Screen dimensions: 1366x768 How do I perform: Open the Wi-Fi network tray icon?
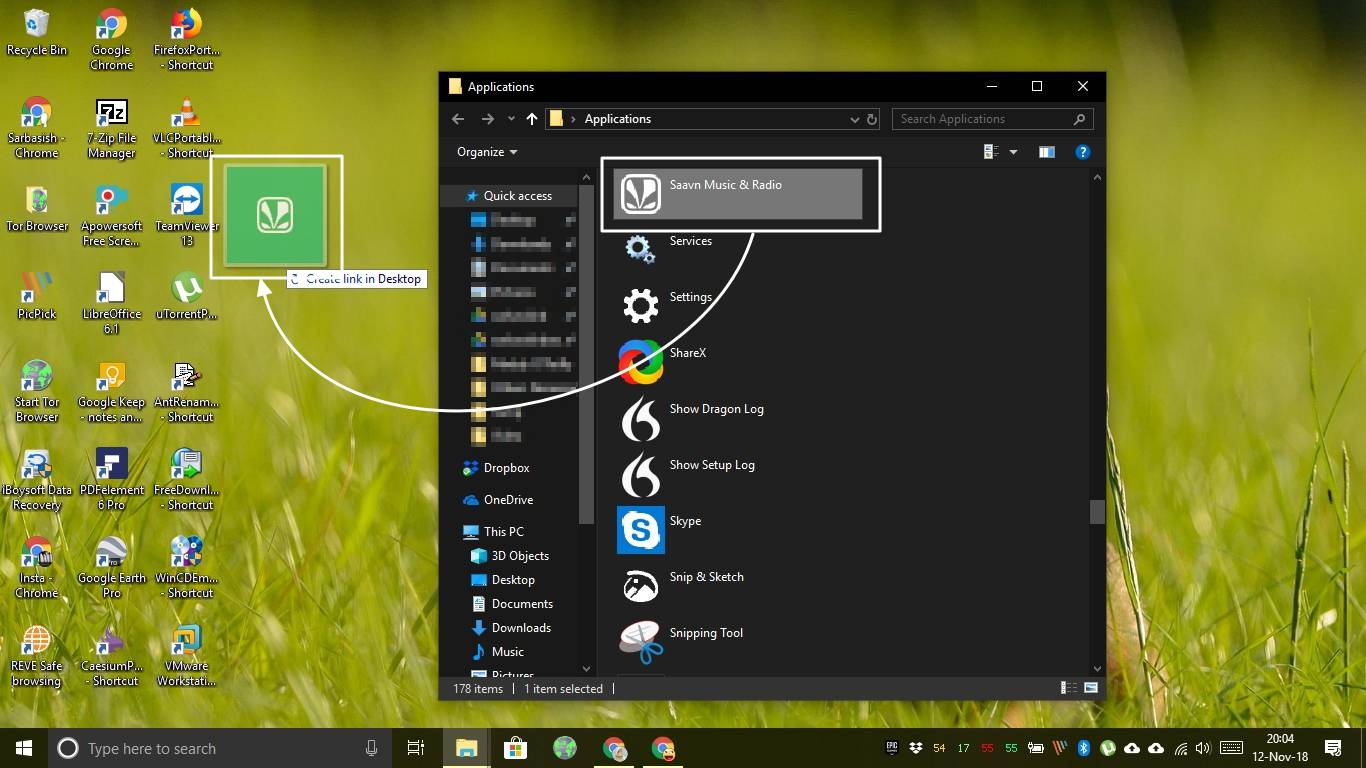(x=1181, y=748)
